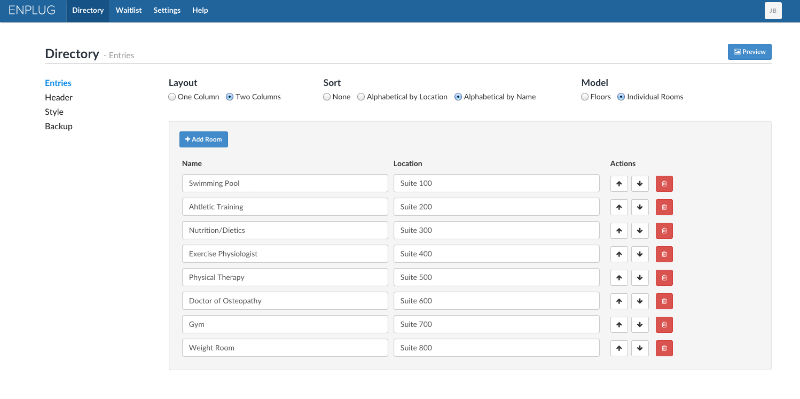The height and width of the screenshot is (399, 800).
Task: Edit the Weight Room name field
Action: [285, 348]
